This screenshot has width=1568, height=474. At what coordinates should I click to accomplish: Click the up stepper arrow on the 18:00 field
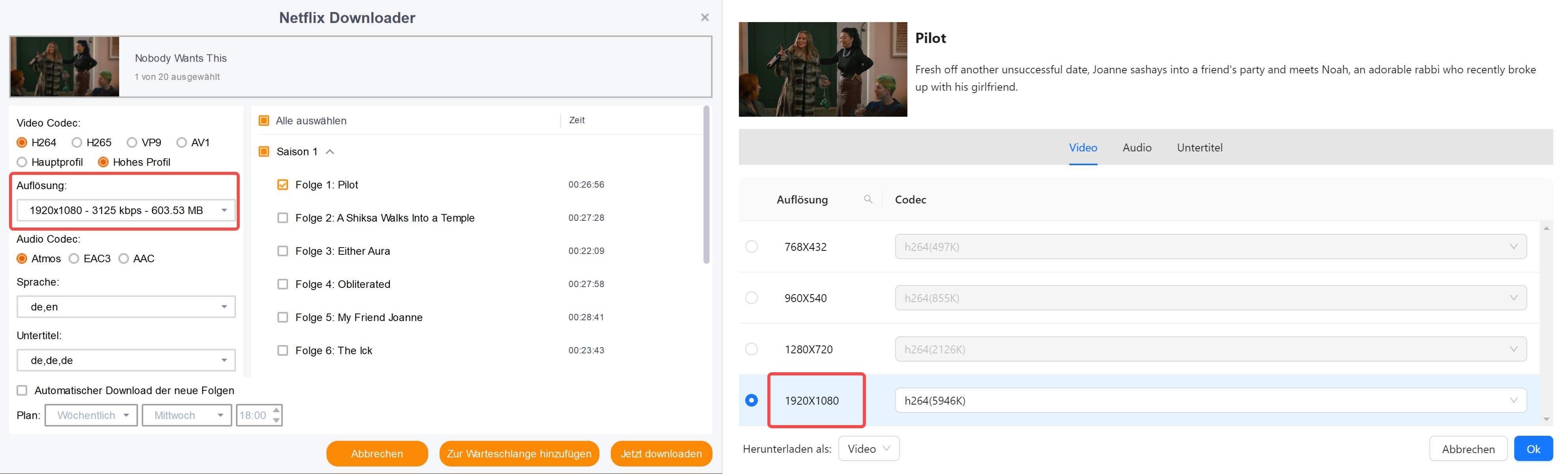[x=276, y=411]
